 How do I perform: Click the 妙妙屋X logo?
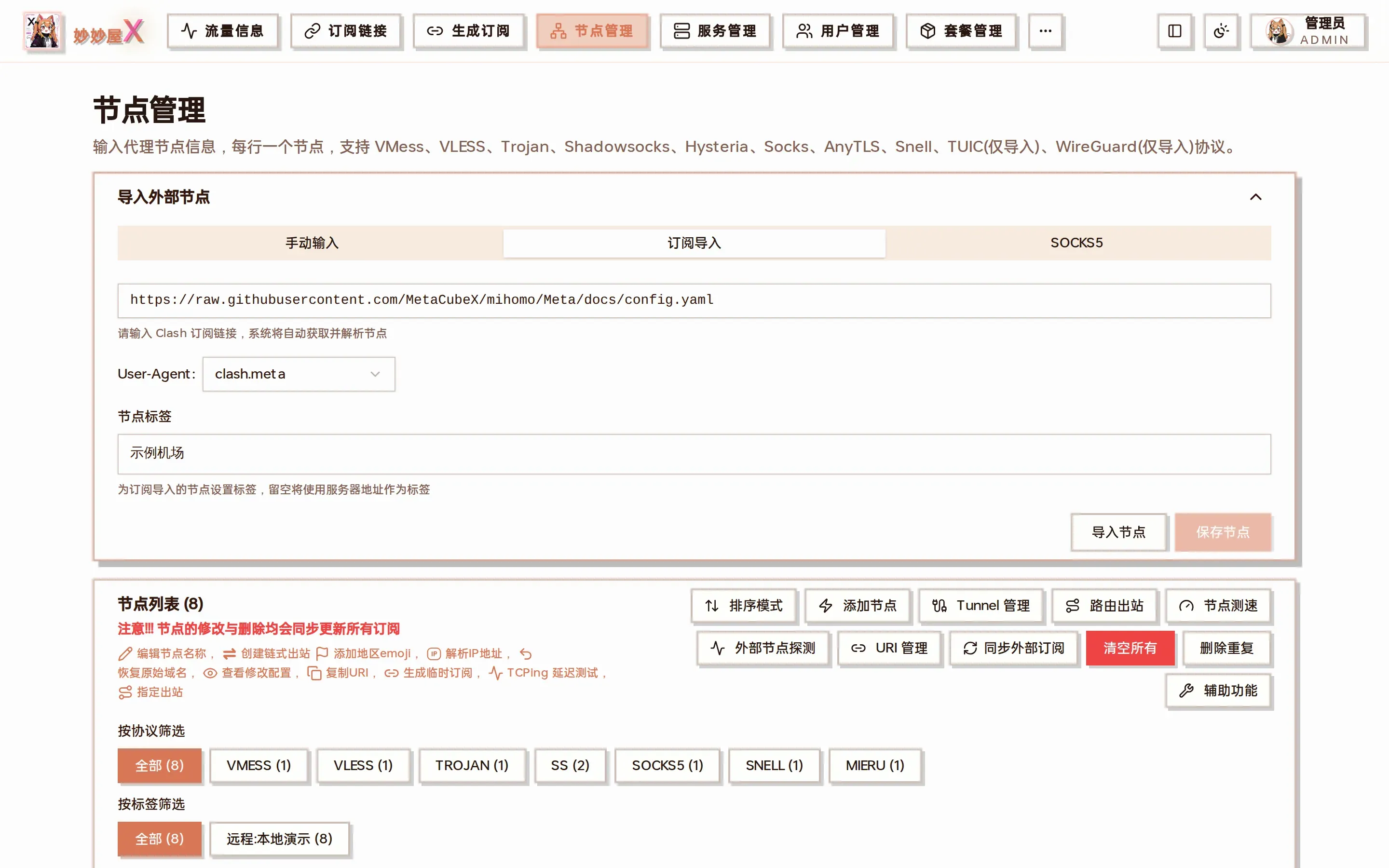[84, 31]
